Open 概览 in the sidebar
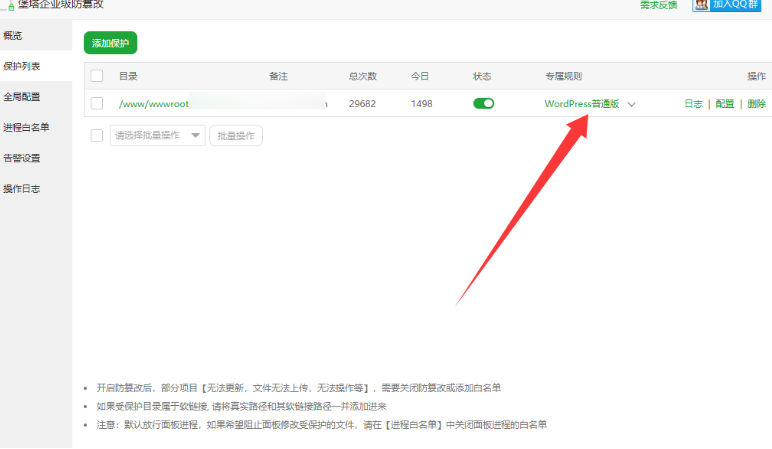 click(x=13, y=36)
